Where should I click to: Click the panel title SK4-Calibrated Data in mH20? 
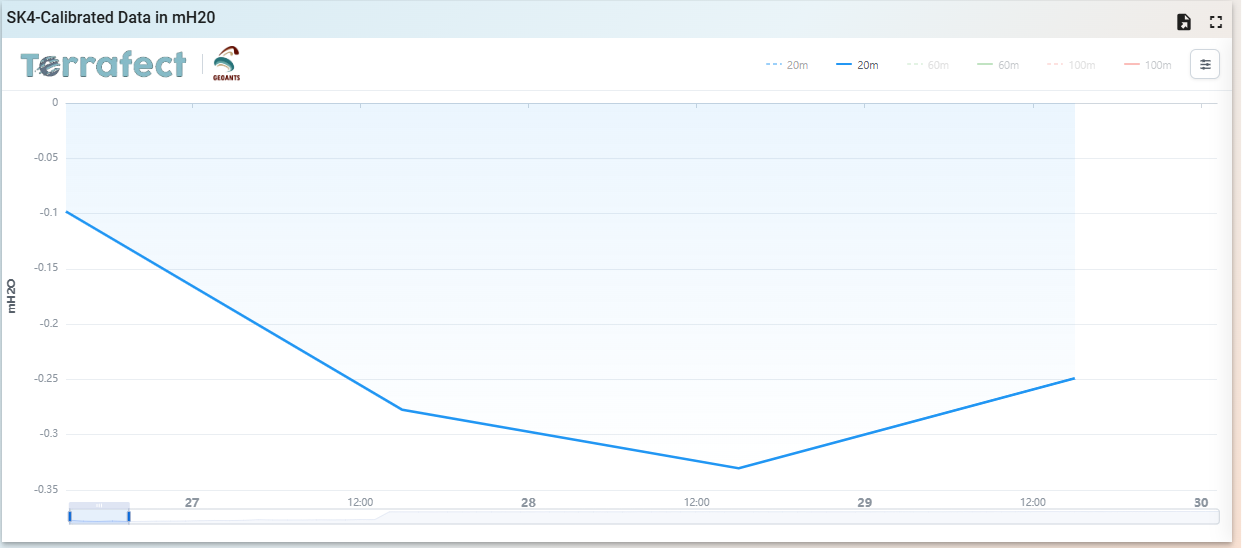(x=111, y=18)
